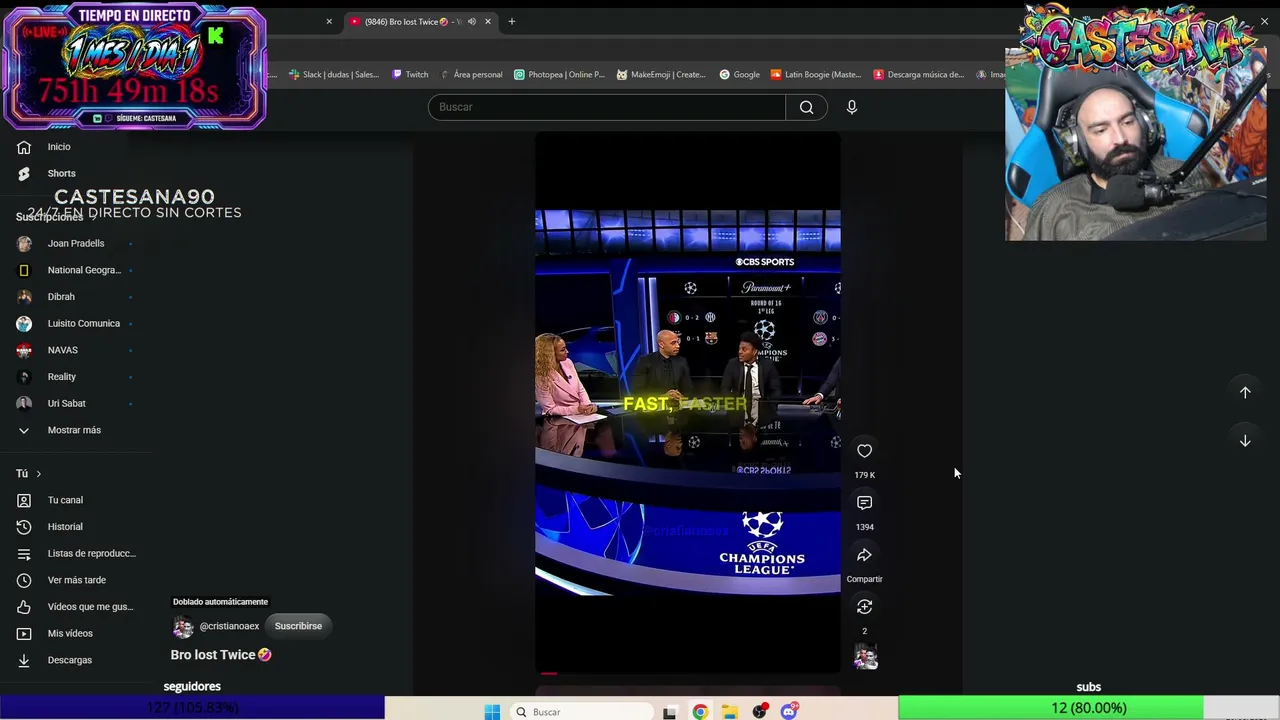Go to YouTube Inicio in sidebar
The height and width of the screenshot is (720, 1280).
59,147
